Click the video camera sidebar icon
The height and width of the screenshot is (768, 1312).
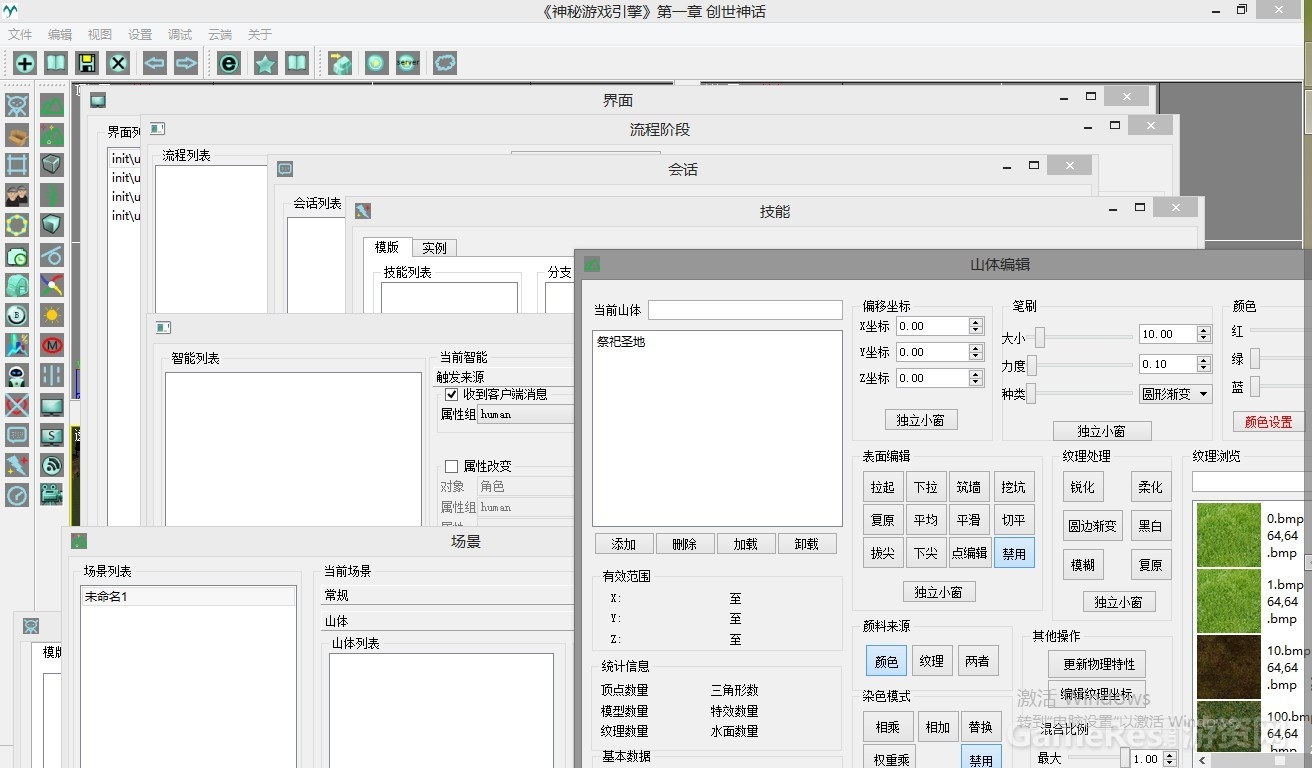[52, 495]
